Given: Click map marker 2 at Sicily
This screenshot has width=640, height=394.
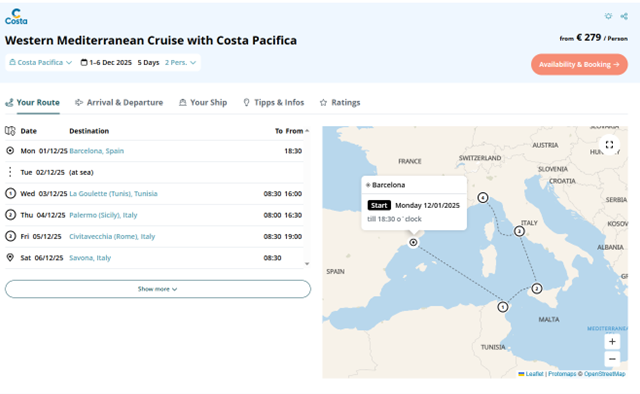Looking at the screenshot, I should coord(537,288).
